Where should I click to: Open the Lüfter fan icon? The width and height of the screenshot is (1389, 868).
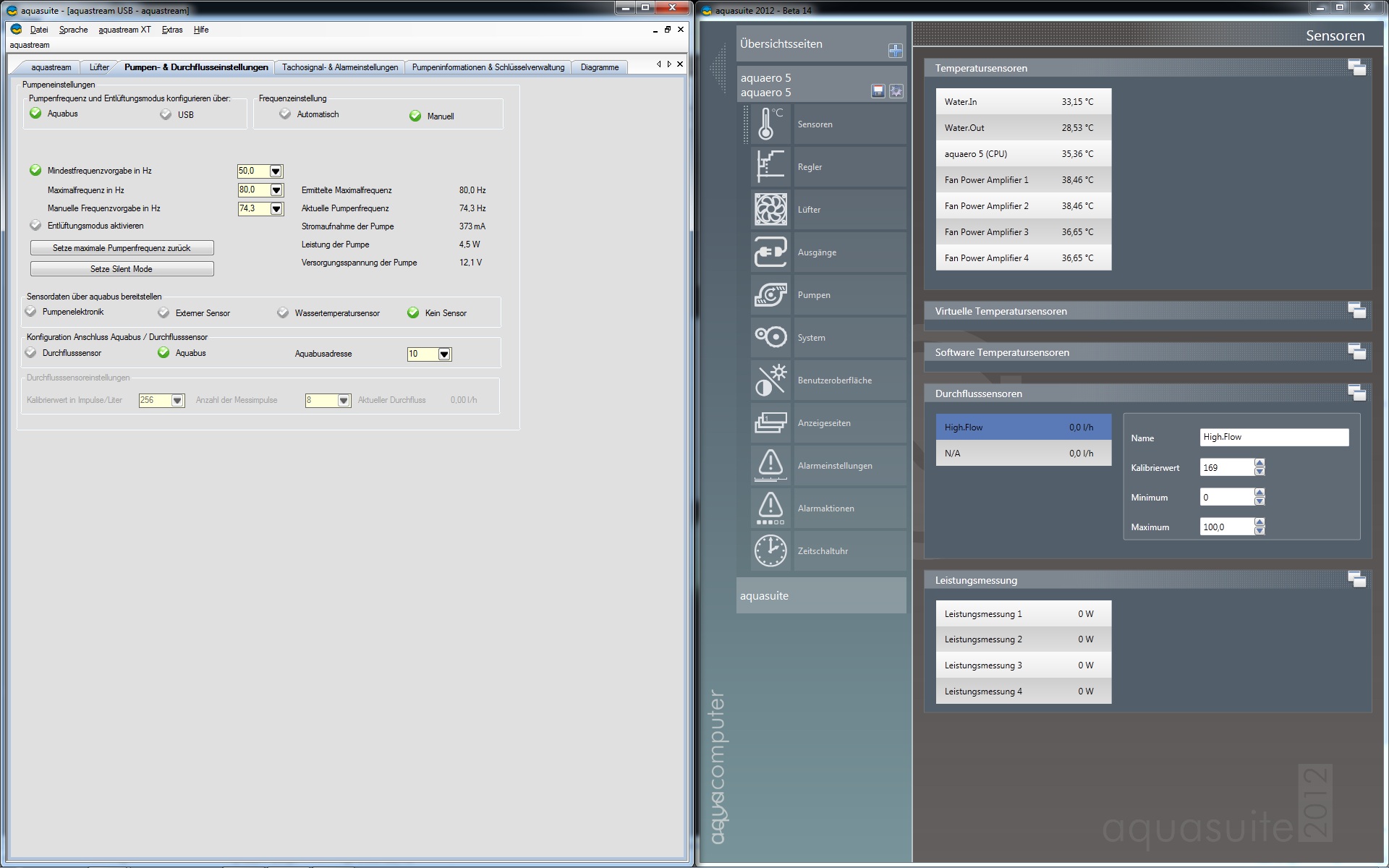click(770, 210)
